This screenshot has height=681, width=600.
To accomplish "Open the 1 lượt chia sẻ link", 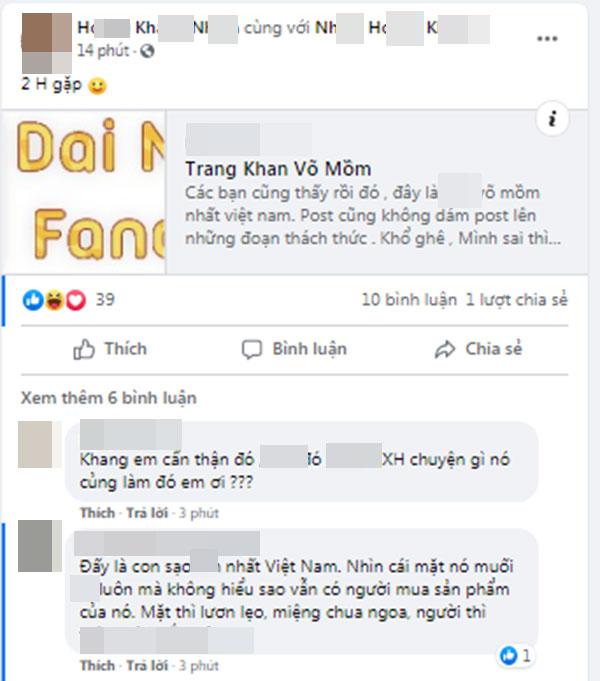I will click(517, 300).
